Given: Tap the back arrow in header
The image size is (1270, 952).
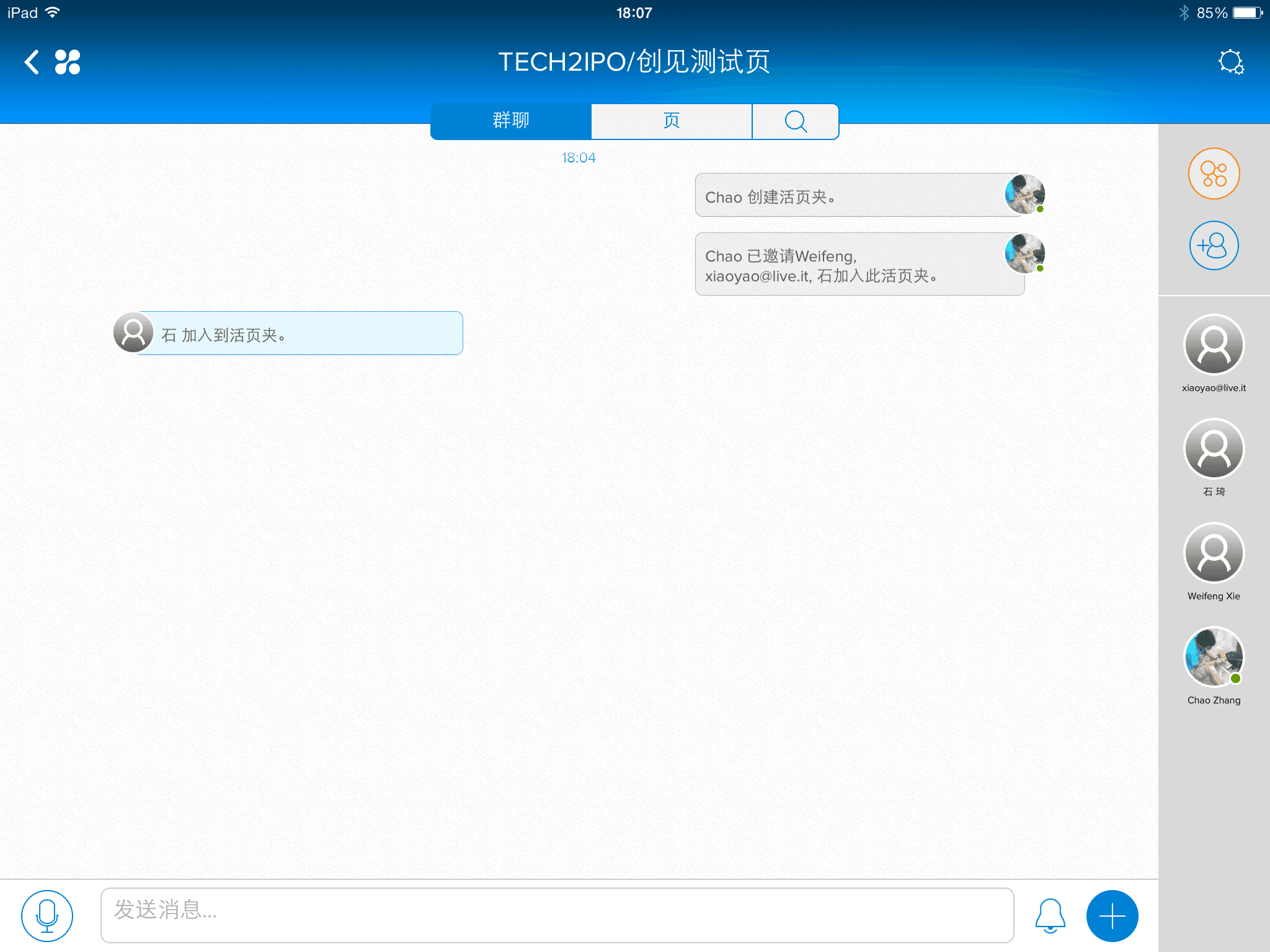Looking at the screenshot, I should tap(32, 62).
